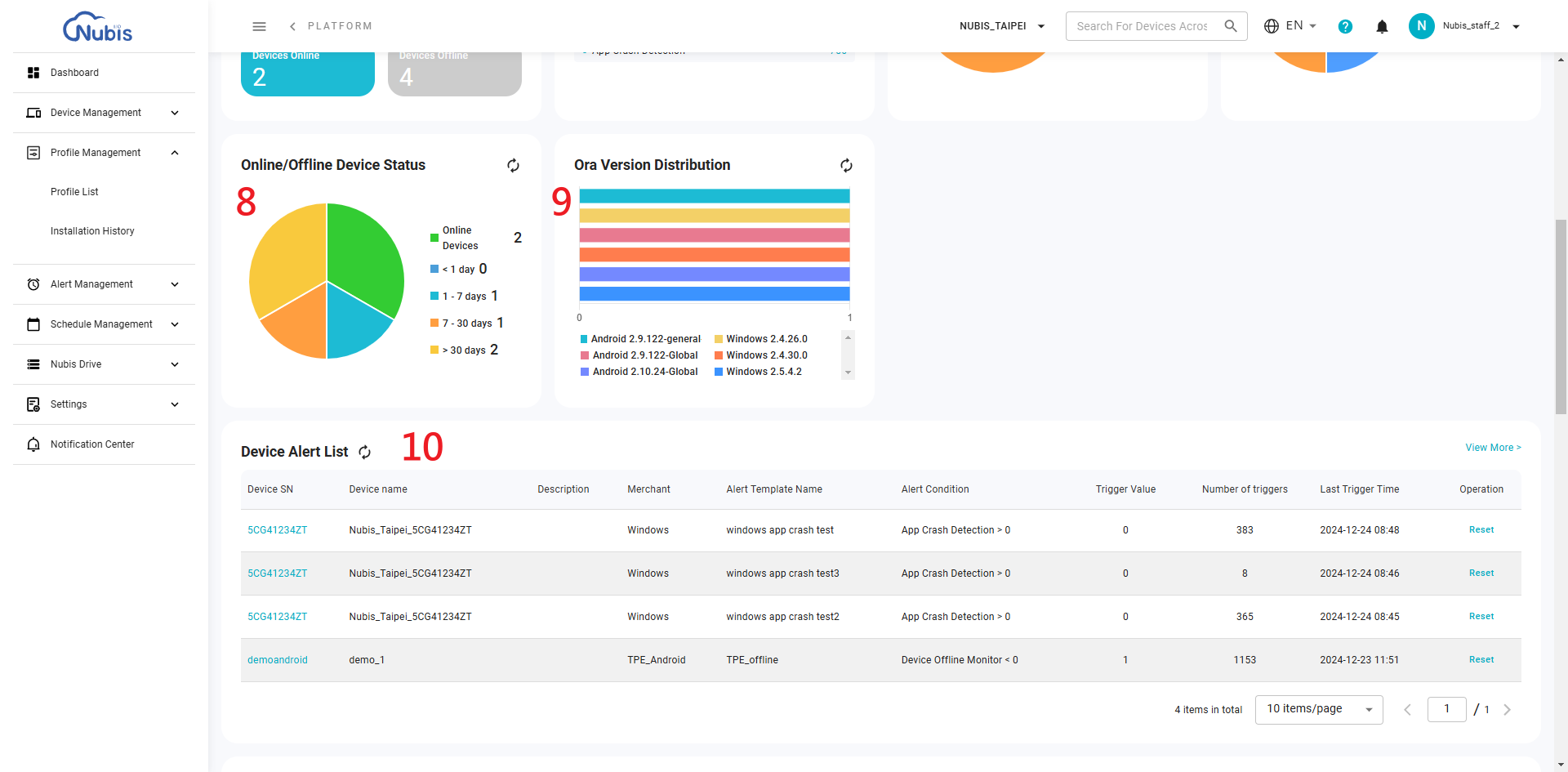Image resolution: width=1568 pixels, height=772 pixels.
Task: Open 10 items/page dropdown
Action: pyautogui.click(x=1319, y=709)
